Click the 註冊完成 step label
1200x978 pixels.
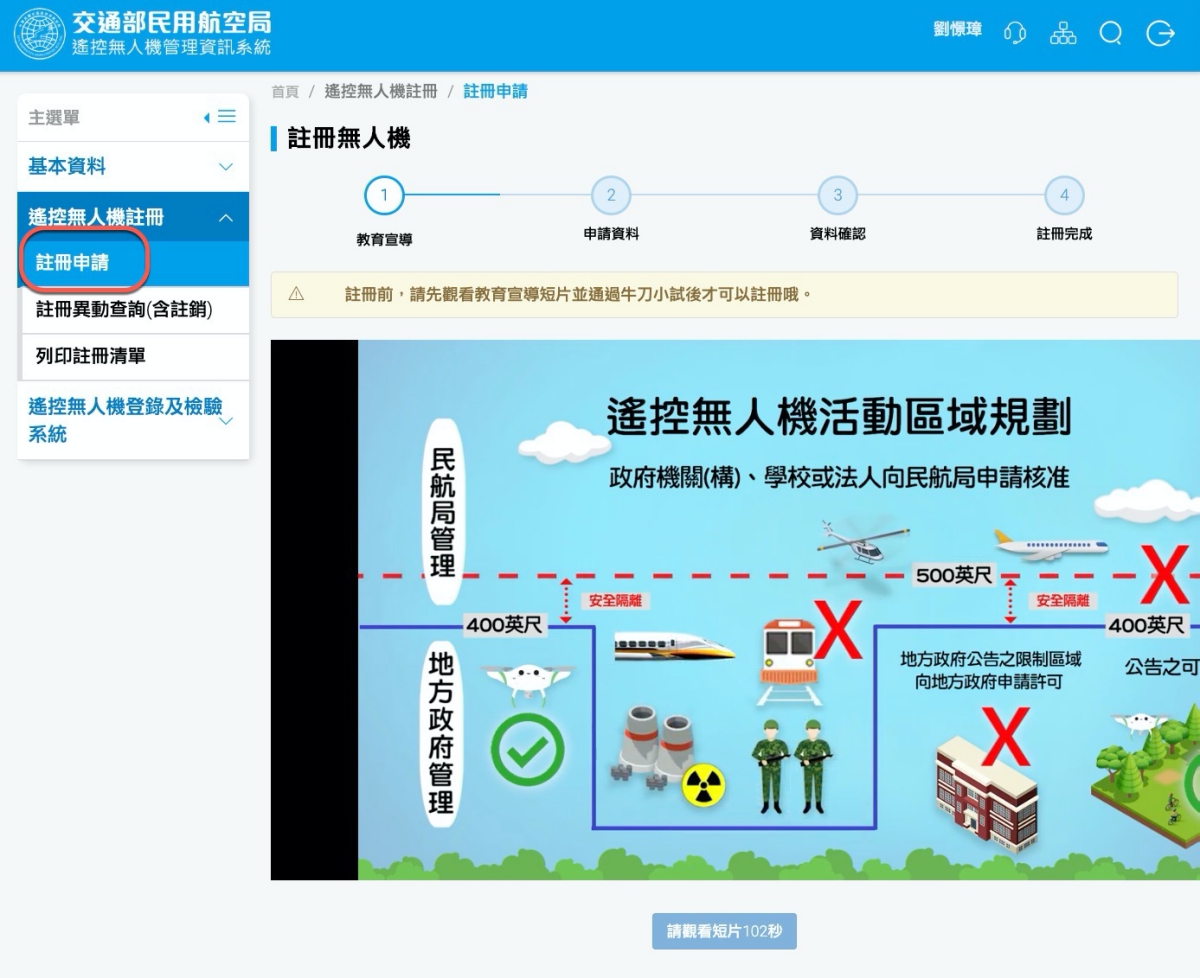[x=1064, y=234]
